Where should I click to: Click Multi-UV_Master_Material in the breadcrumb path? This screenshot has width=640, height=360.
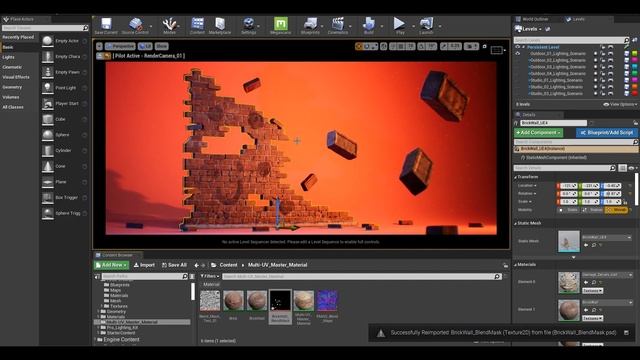(x=278, y=265)
